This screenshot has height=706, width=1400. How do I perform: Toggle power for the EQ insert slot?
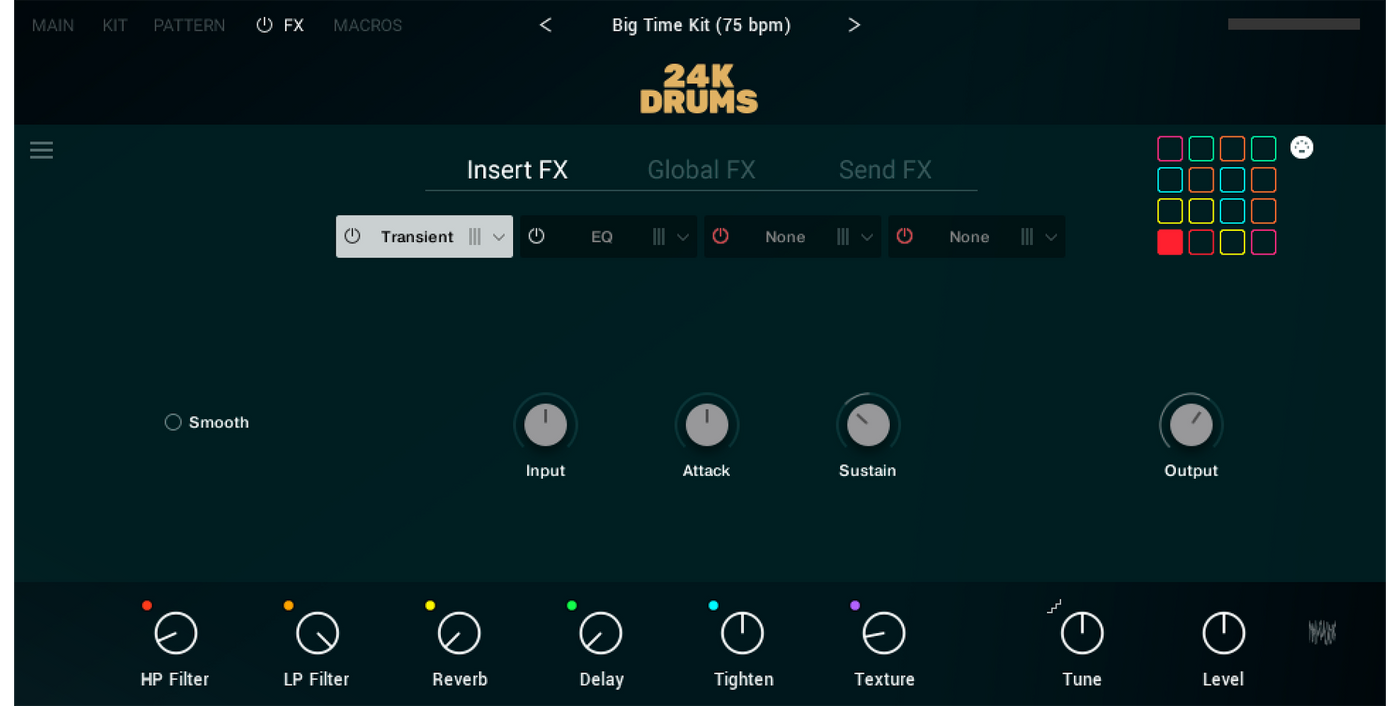(x=536, y=237)
